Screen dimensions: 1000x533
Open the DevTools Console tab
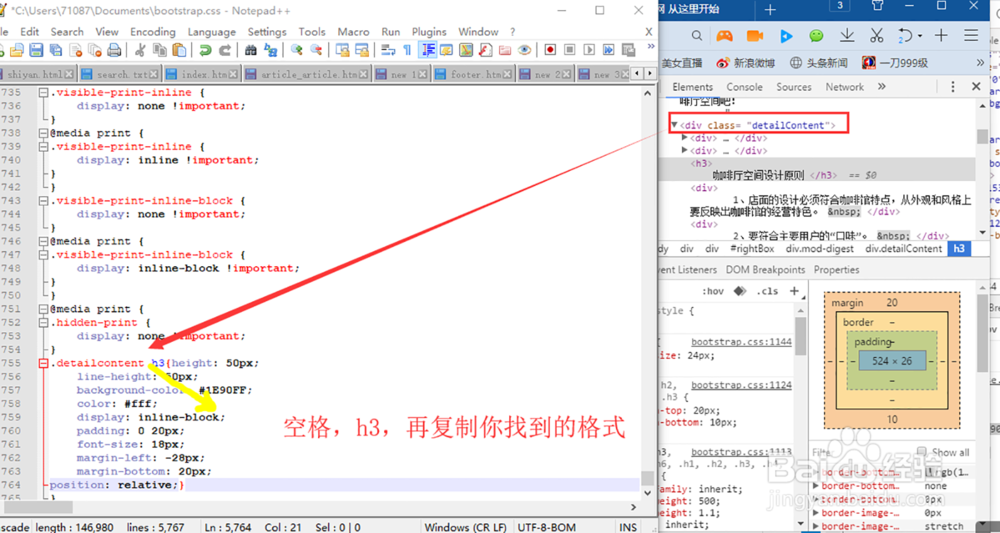(744, 87)
